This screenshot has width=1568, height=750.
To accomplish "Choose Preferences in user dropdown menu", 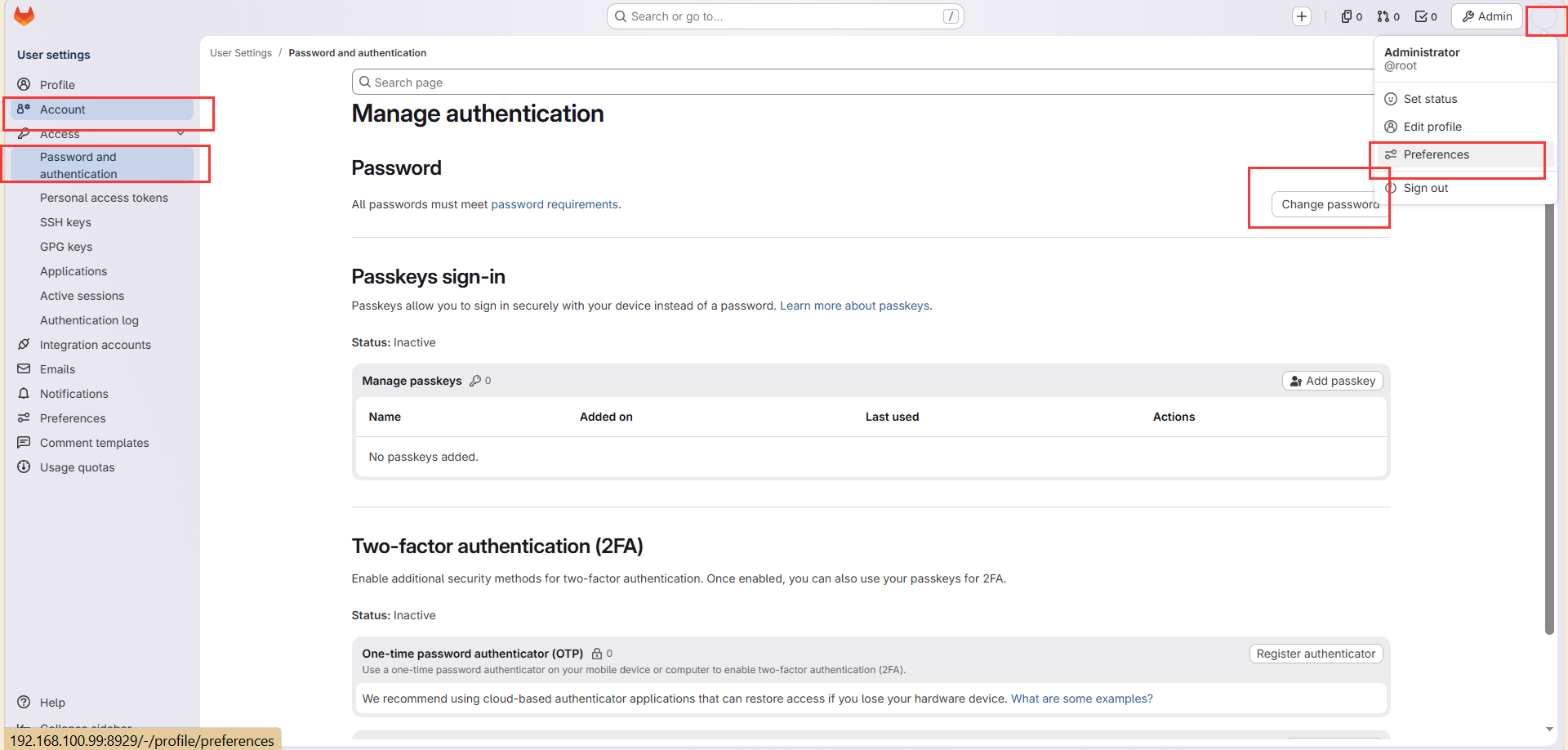I will [1465, 154].
